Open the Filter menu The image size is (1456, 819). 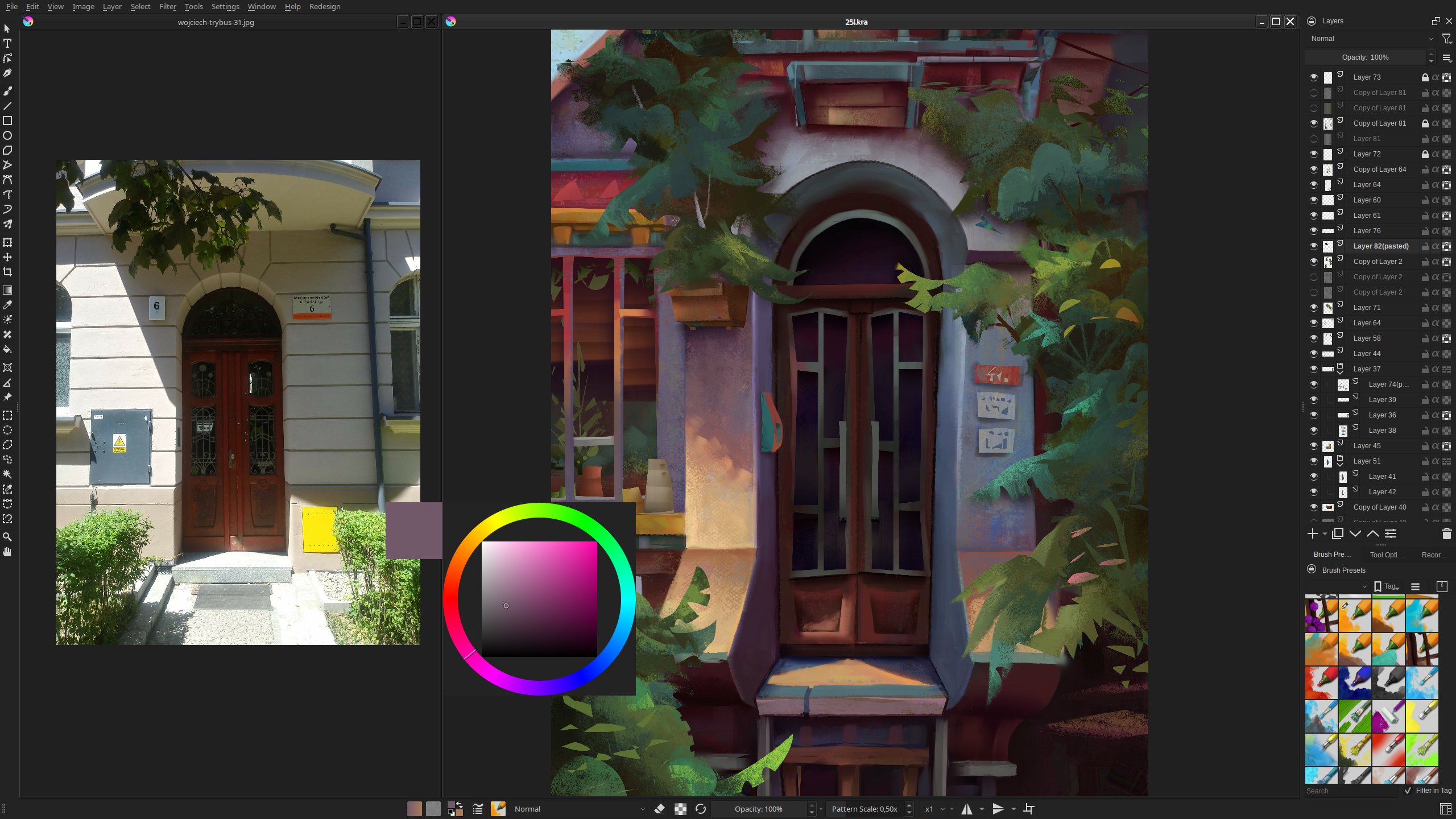[167, 7]
